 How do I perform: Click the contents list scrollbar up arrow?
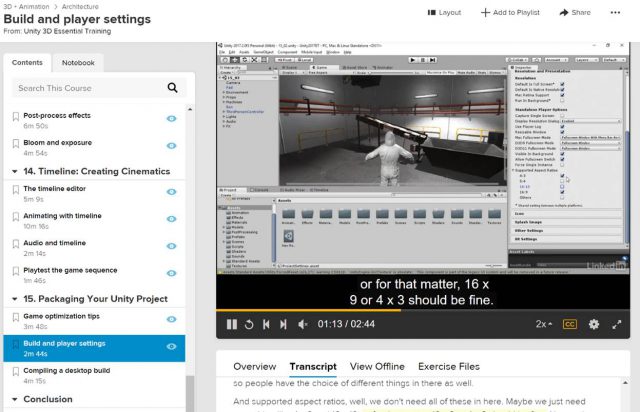[x=190, y=109]
